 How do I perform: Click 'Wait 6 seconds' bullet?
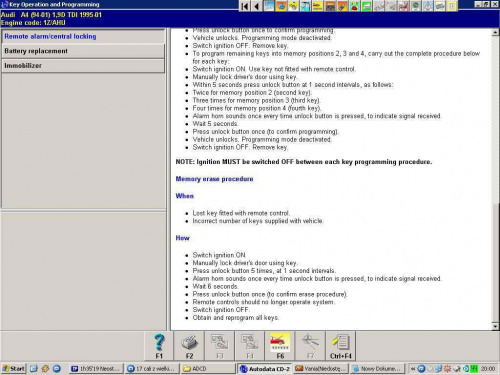pyautogui.click(x=215, y=286)
